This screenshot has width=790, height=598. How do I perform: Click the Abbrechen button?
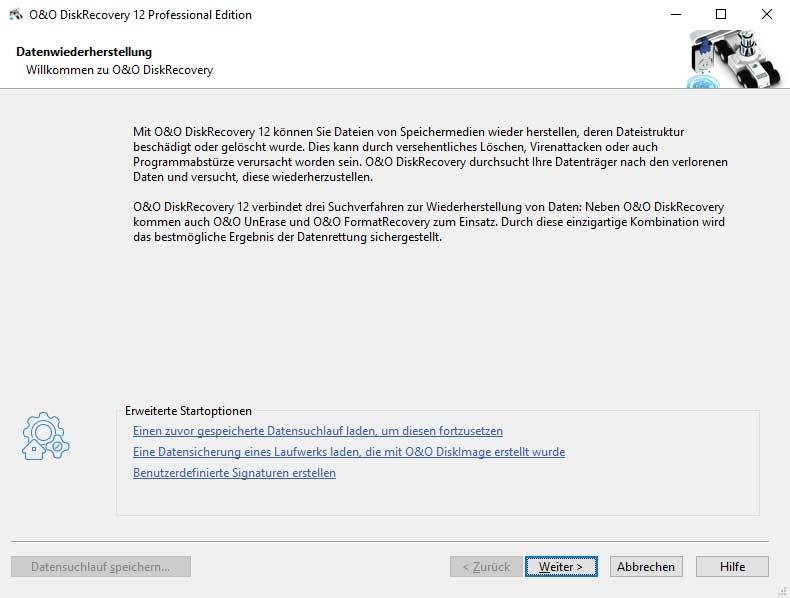pyautogui.click(x=646, y=567)
